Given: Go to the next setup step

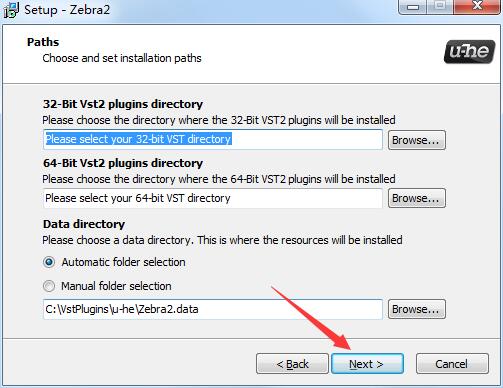Looking at the screenshot, I should click(367, 364).
